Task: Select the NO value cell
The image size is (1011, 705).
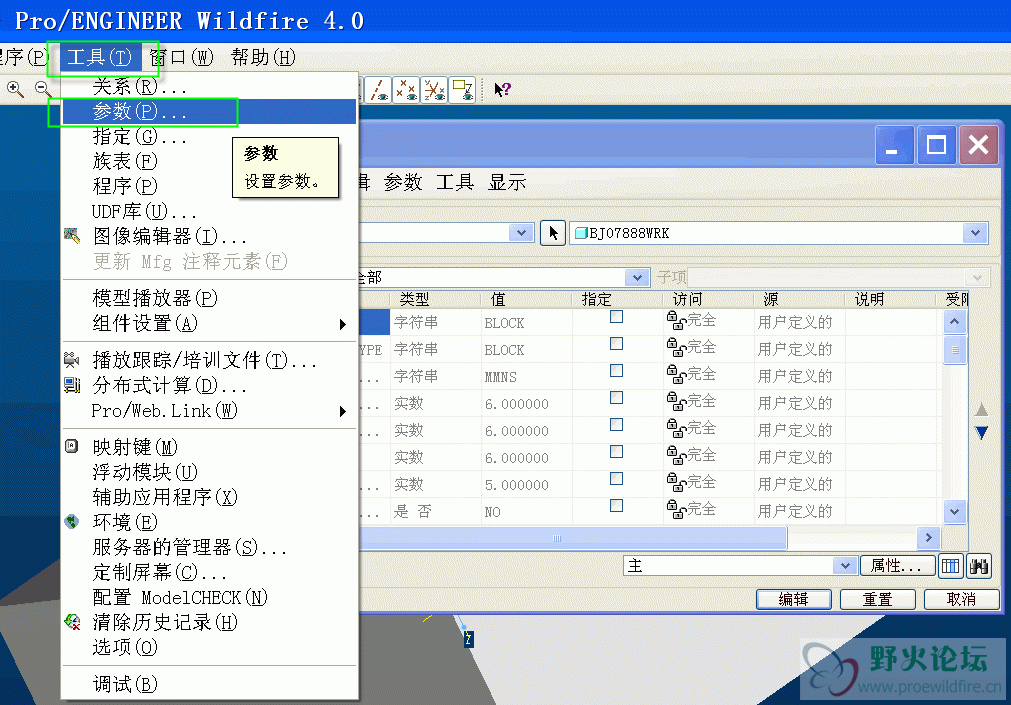Action: click(x=526, y=511)
